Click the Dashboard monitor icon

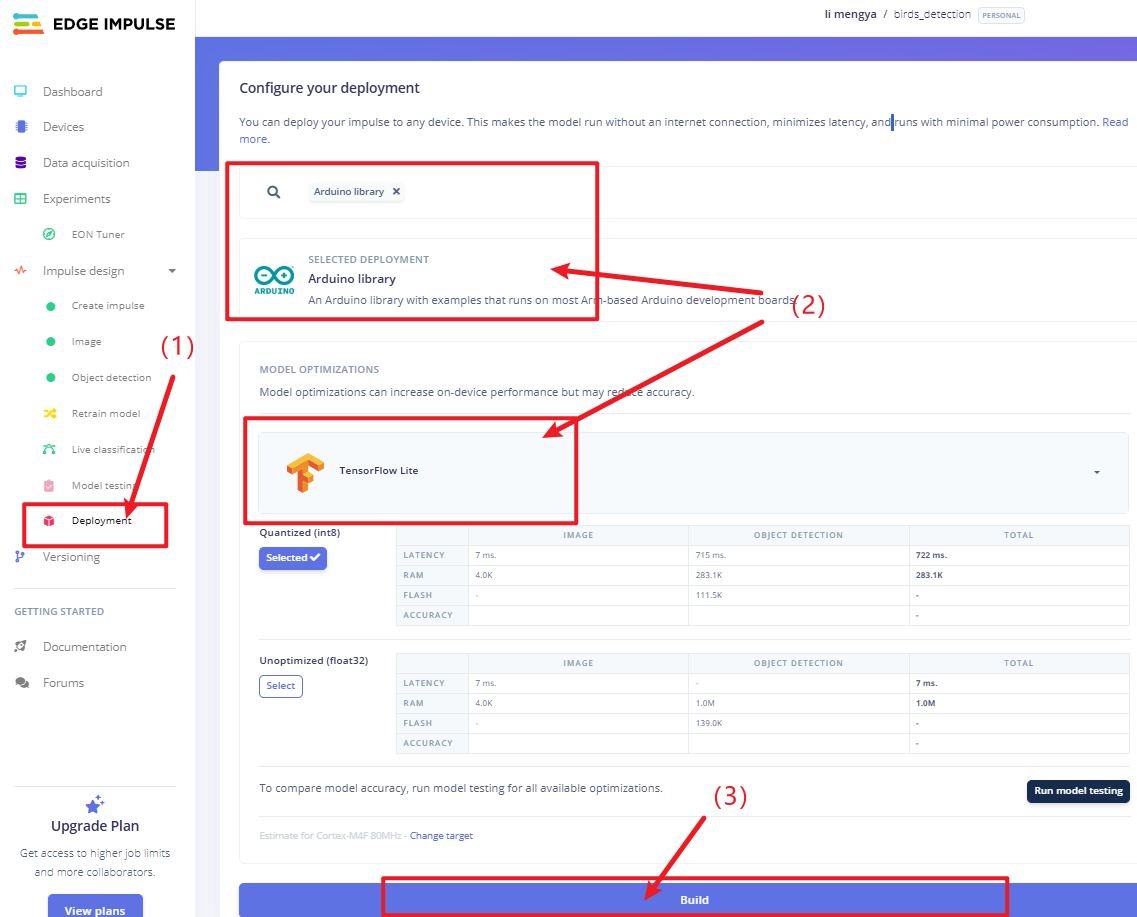point(20,91)
